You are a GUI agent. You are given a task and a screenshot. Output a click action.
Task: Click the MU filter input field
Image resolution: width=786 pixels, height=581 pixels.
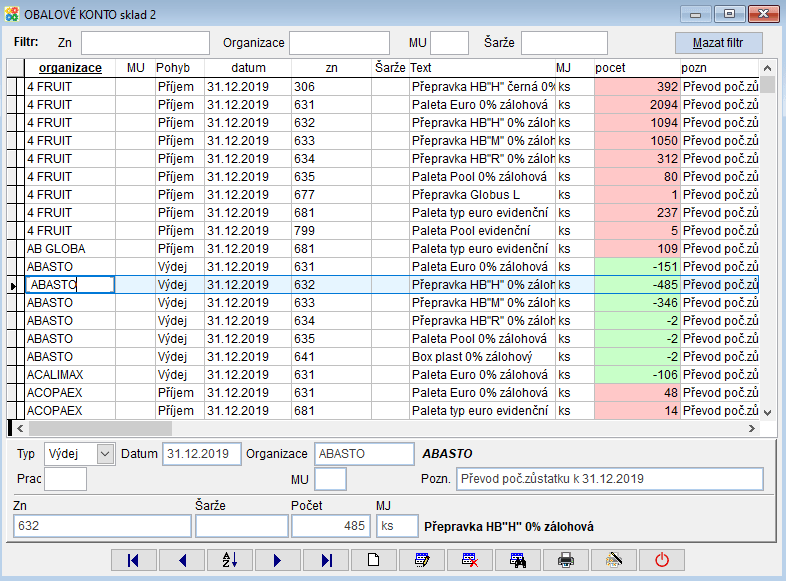450,43
